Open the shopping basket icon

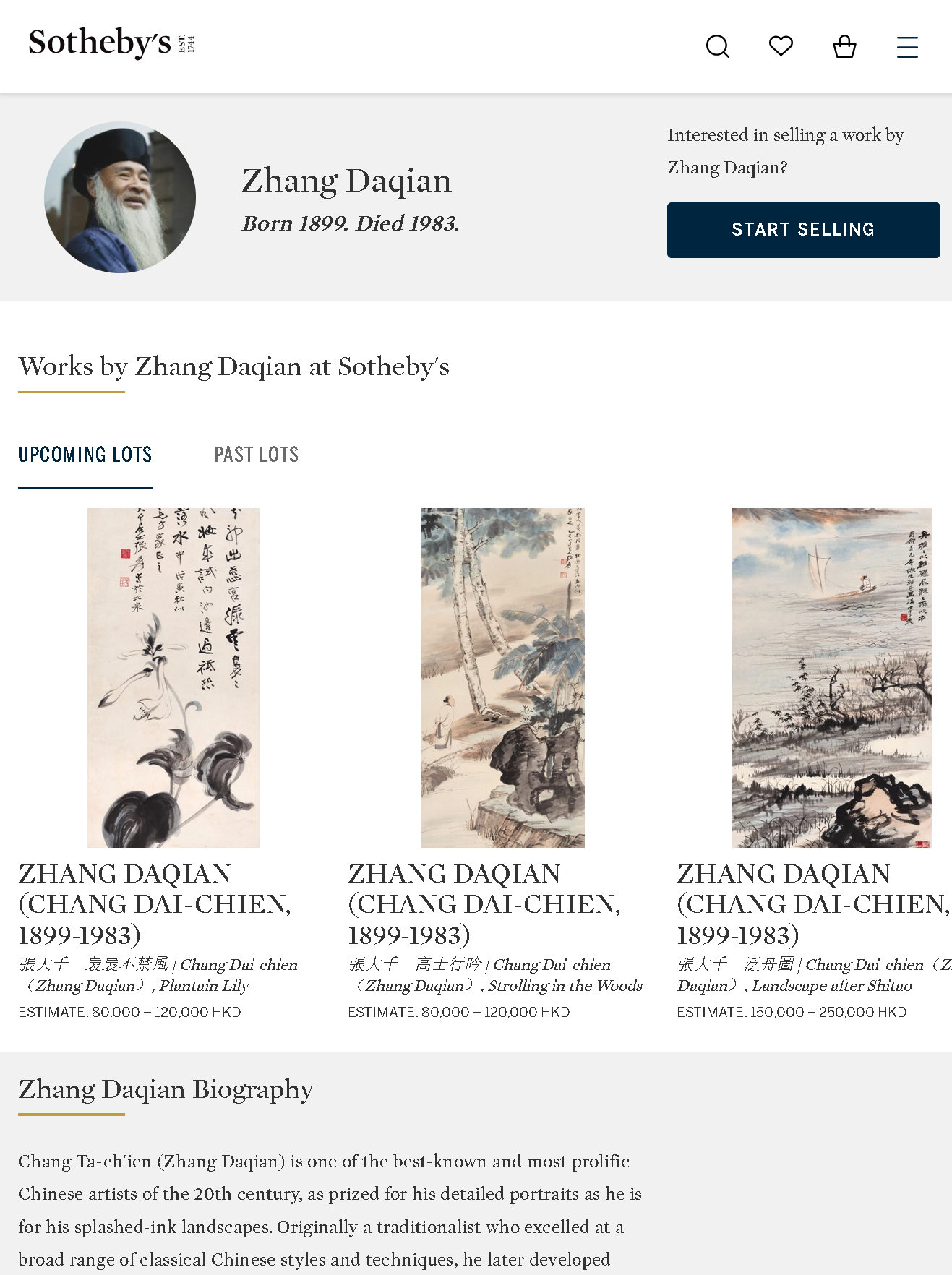click(x=844, y=46)
